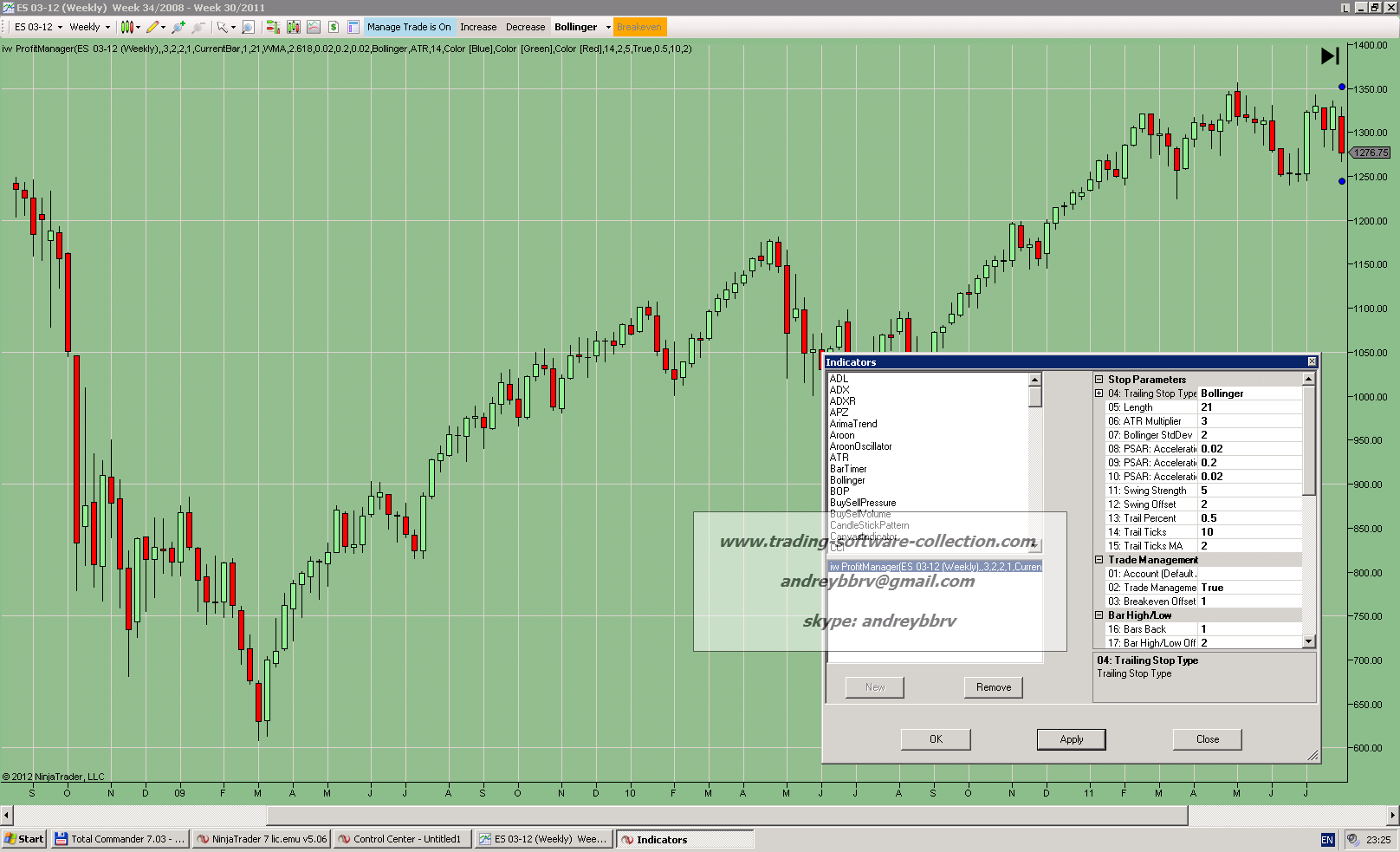This screenshot has height=852, width=1400.
Task: Select Bollinger in the indicator list
Action: pyautogui.click(x=847, y=480)
